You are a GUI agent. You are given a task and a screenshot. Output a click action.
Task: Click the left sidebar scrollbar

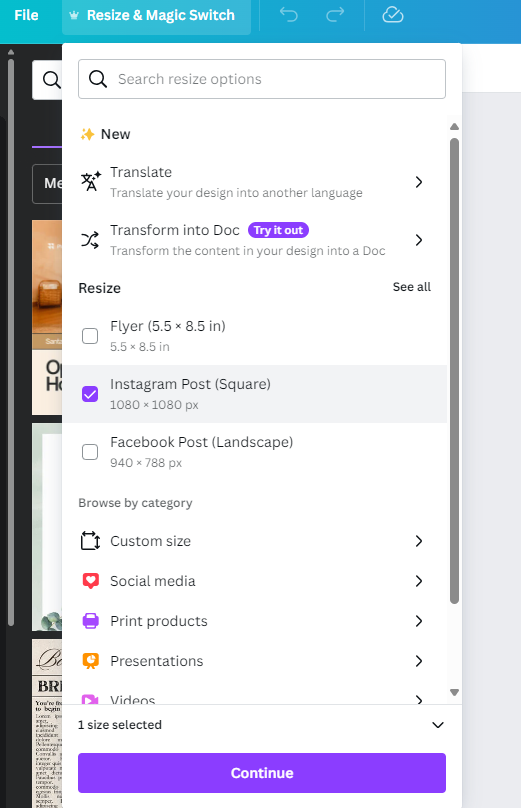pos(11,343)
